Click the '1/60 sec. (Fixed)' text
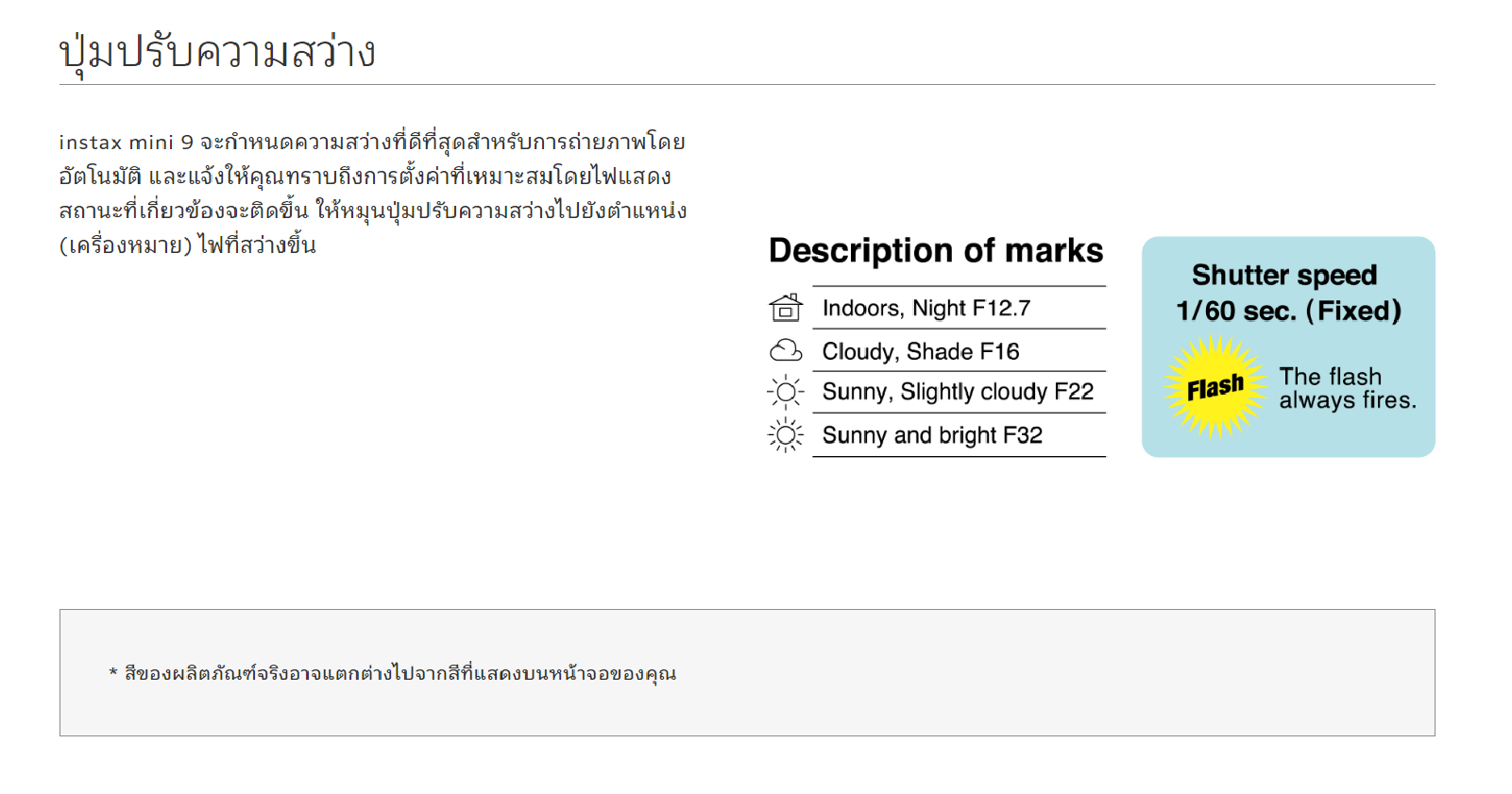Screen dimensions: 1512x794 click(x=1288, y=311)
